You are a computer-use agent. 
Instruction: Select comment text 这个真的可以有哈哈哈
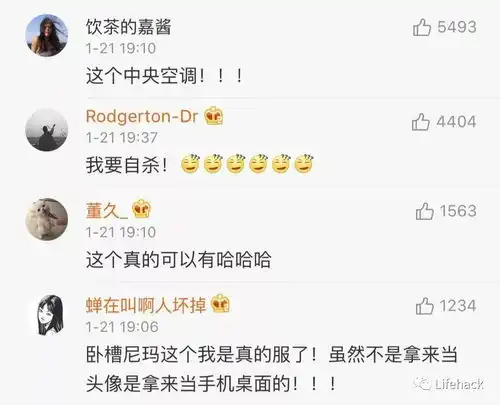coord(179,260)
